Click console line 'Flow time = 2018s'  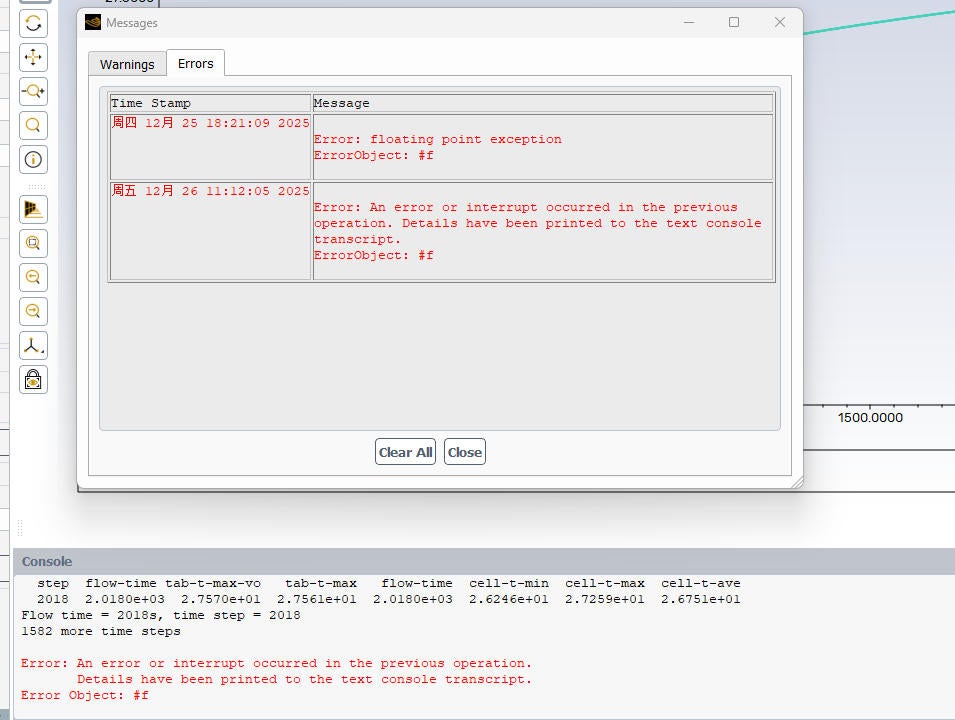click(161, 615)
